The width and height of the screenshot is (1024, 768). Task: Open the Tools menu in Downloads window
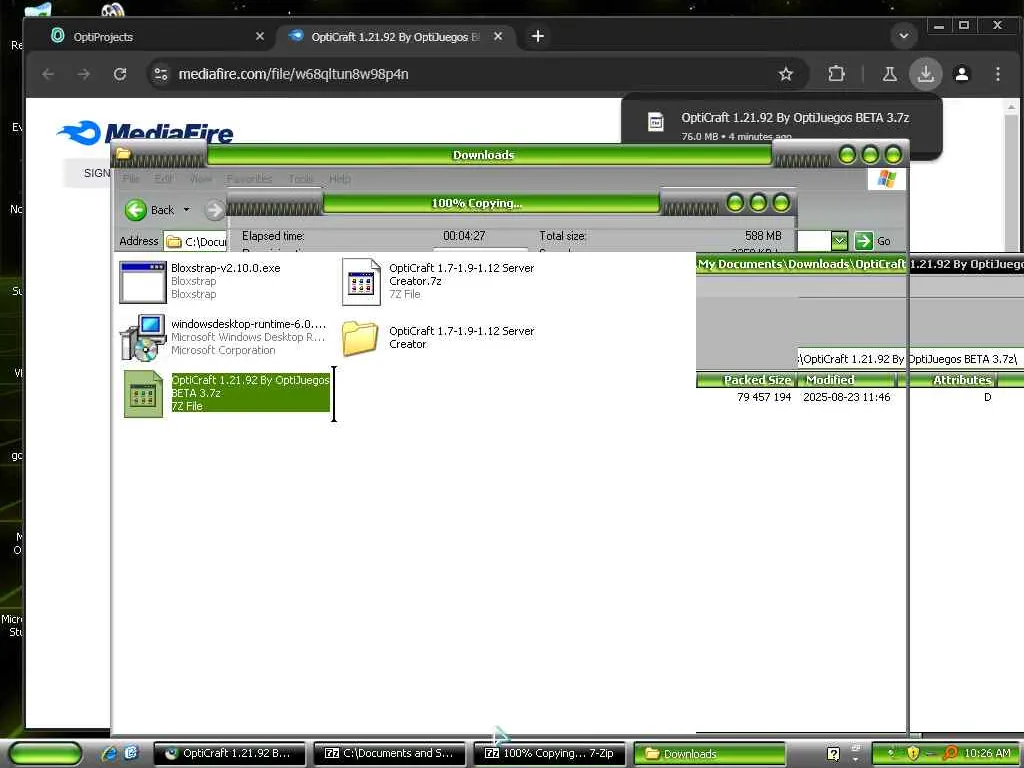301,178
